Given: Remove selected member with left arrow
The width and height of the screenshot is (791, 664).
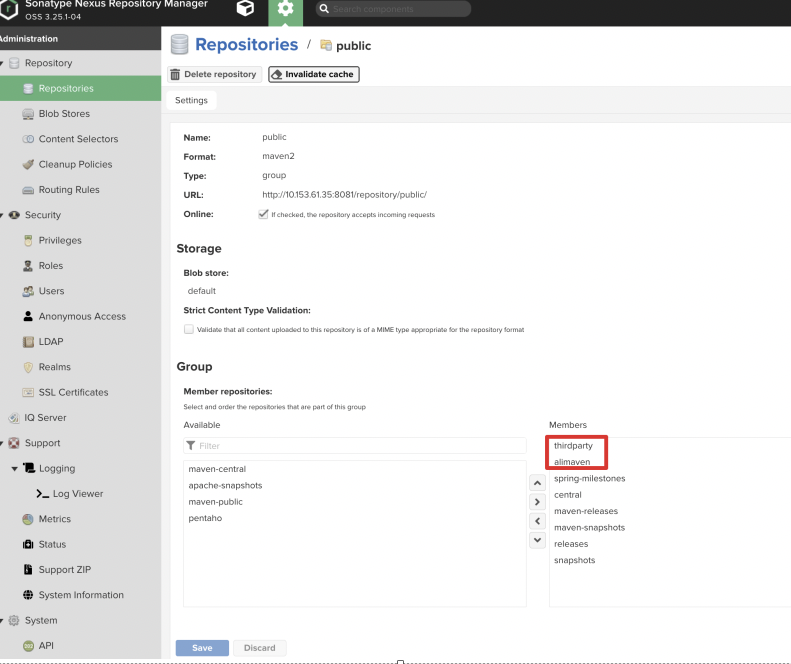Looking at the screenshot, I should click(x=538, y=521).
